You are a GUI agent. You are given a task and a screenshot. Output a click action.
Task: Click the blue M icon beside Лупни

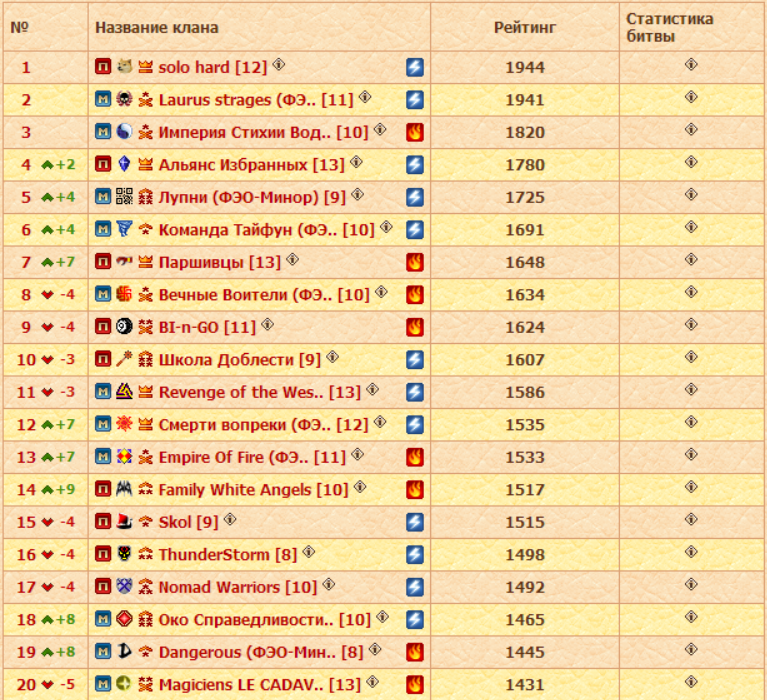click(103, 197)
